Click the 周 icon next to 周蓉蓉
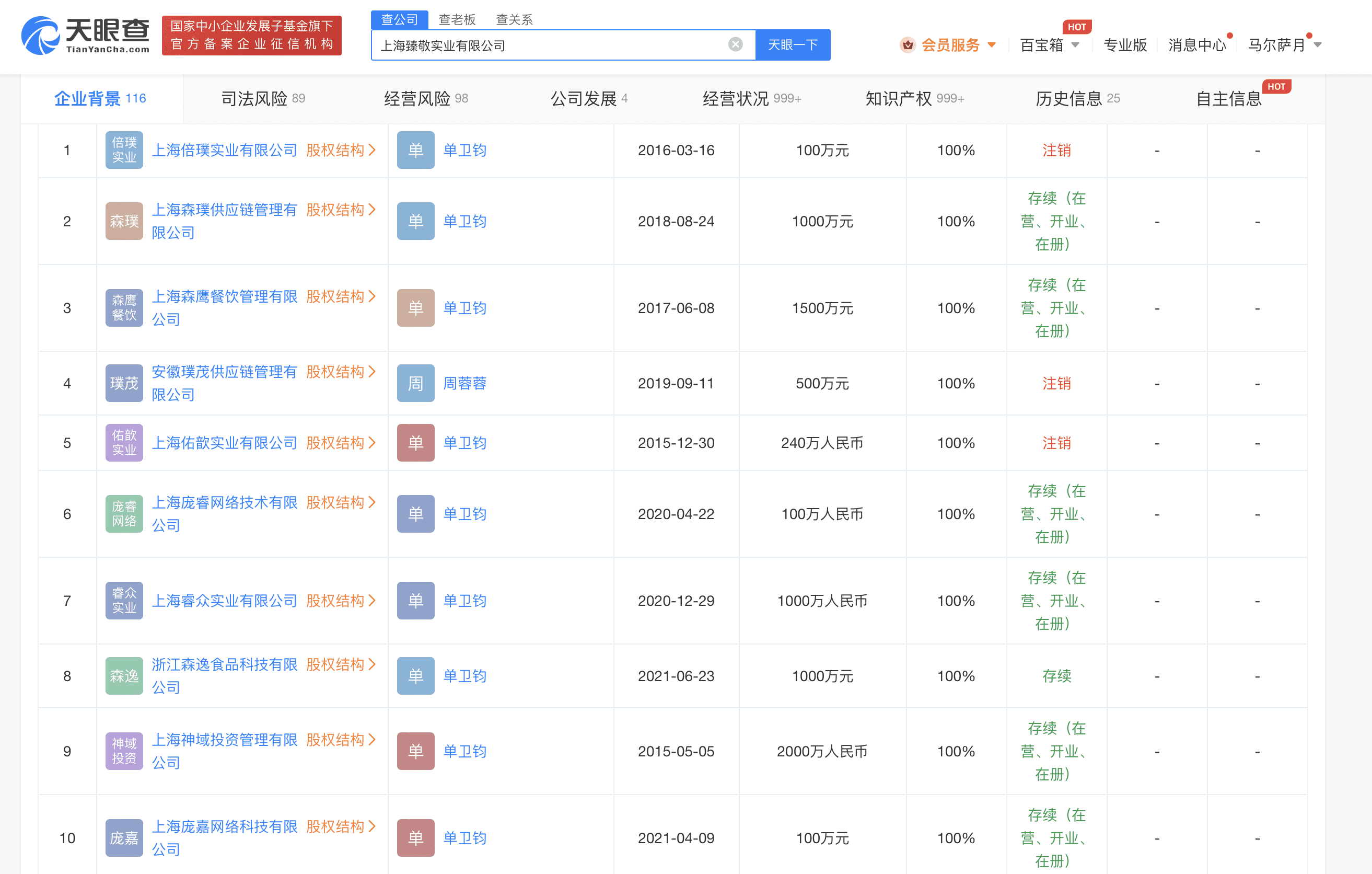 (x=415, y=383)
